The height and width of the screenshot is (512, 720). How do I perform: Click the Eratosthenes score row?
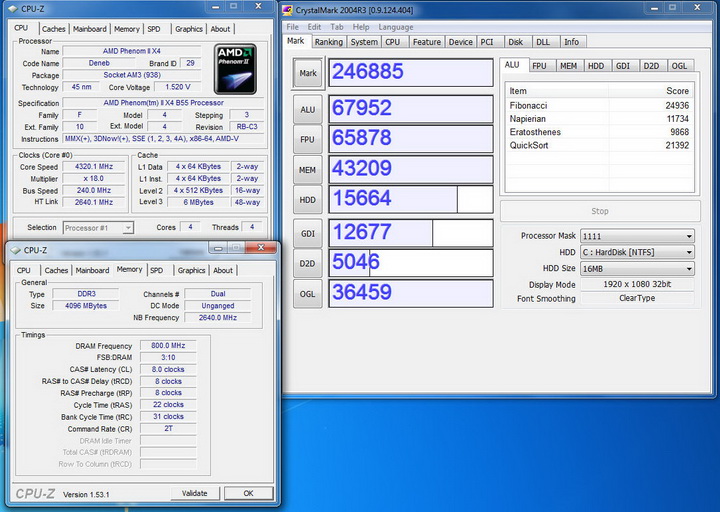(x=599, y=132)
